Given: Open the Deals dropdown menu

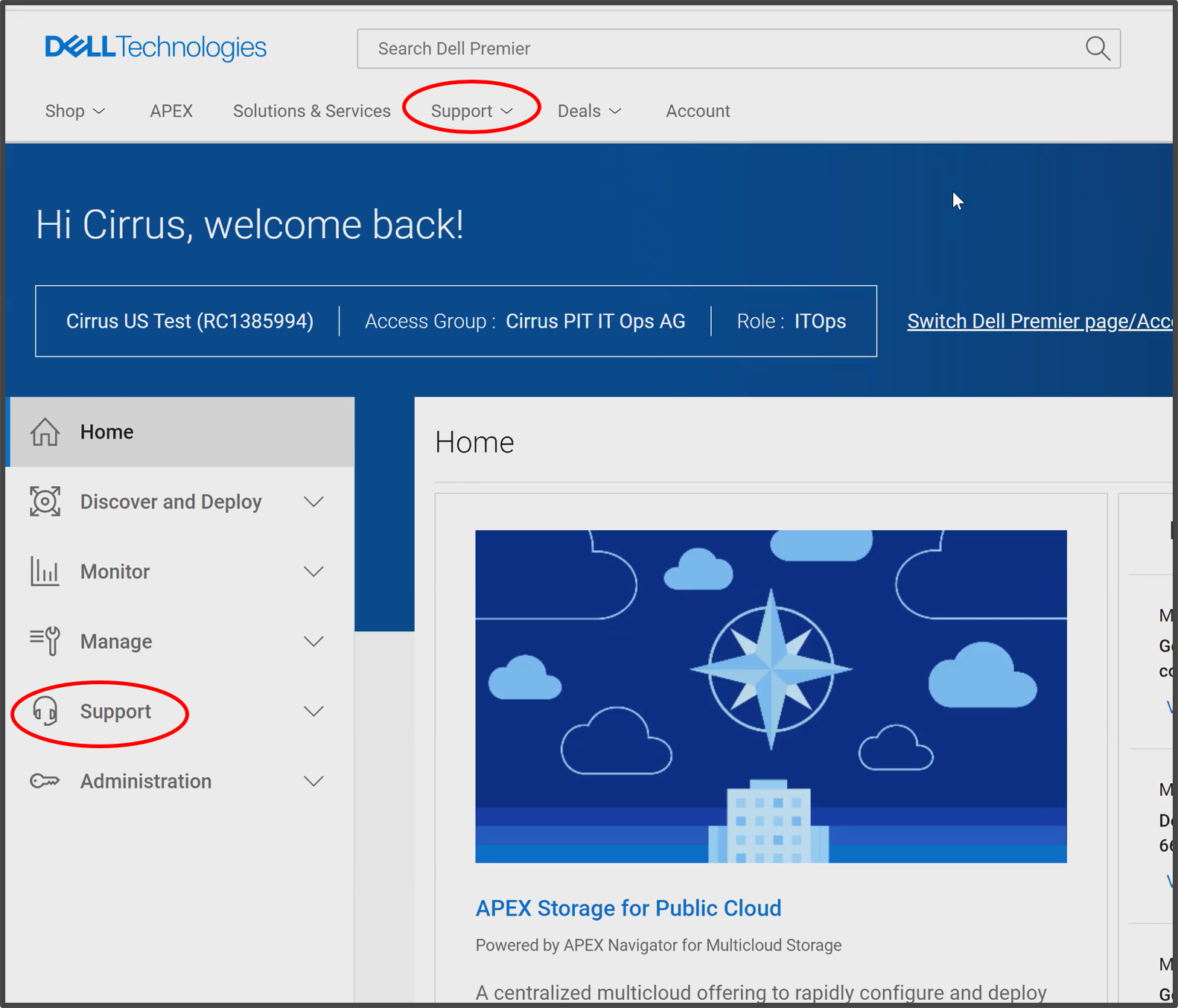Looking at the screenshot, I should coord(590,111).
